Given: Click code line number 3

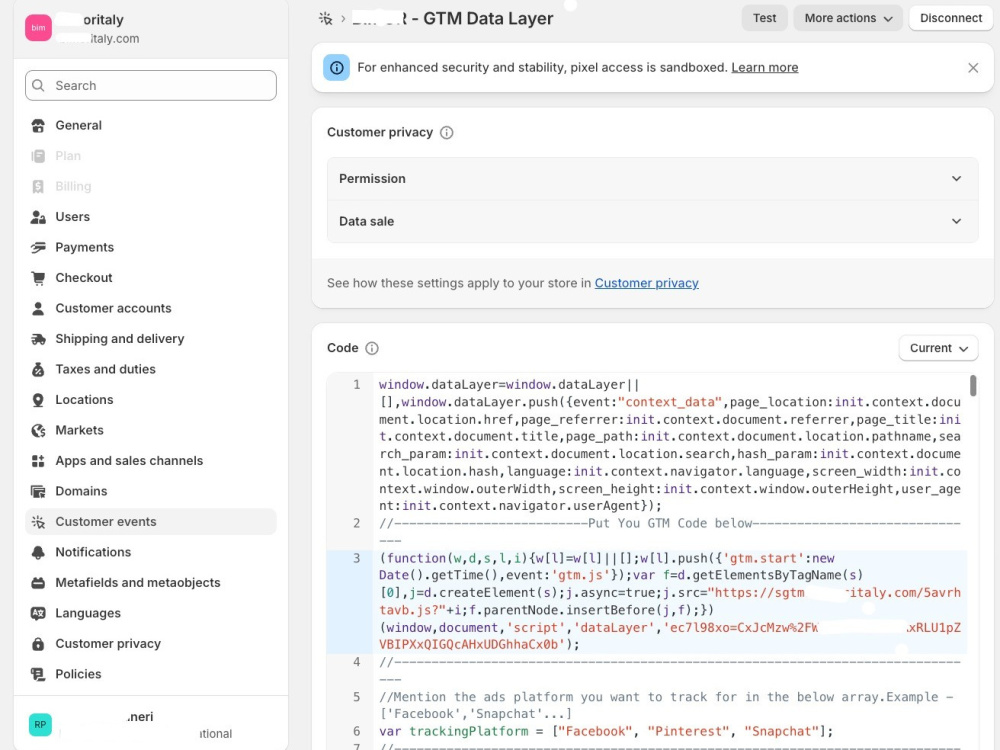Looking at the screenshot, I should (x=357, y=559).
